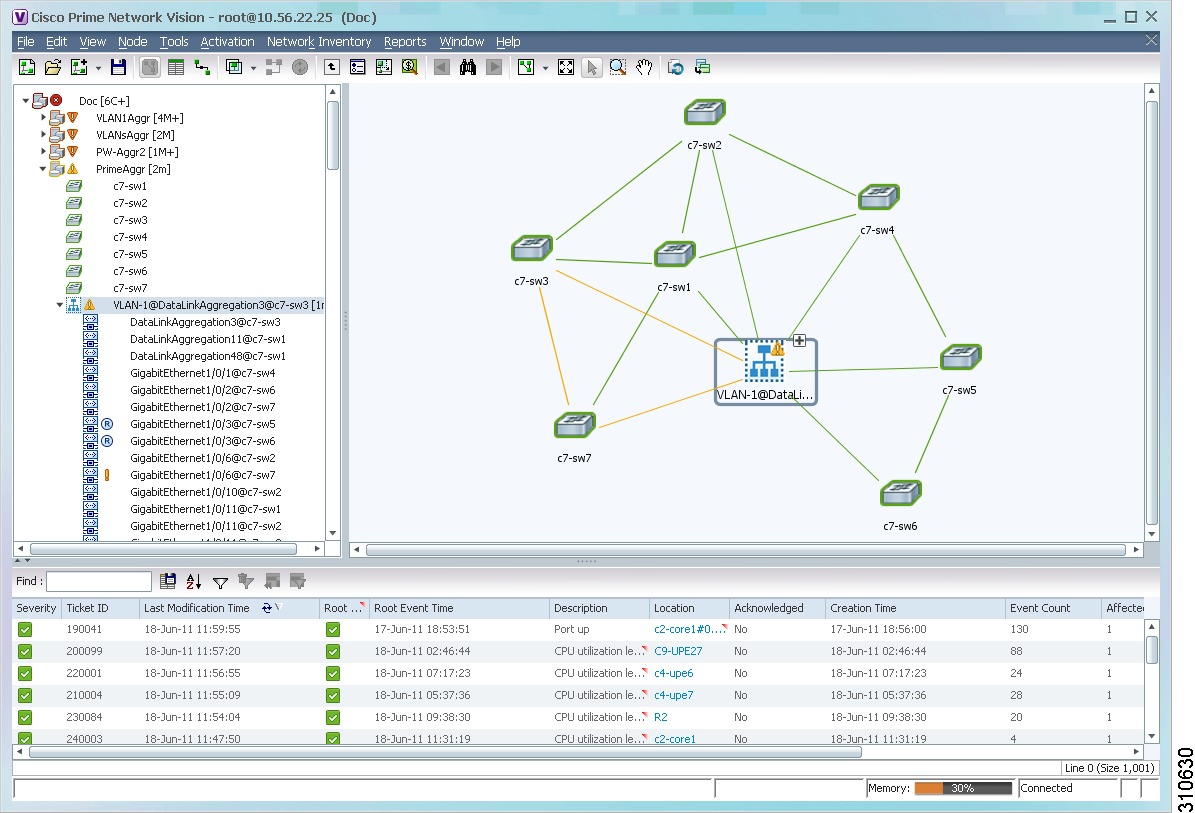
Task: Toggle the Show Map View button
Action: tap(150, 68)
